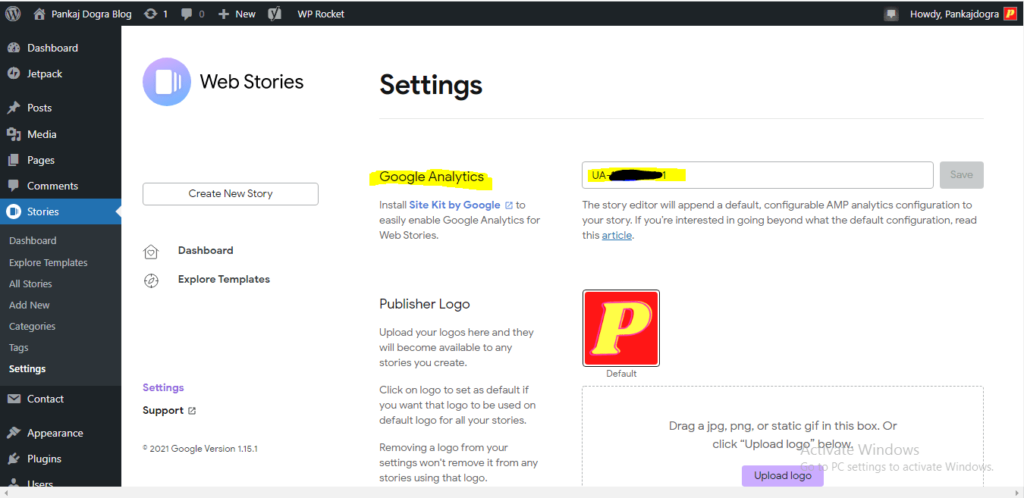Open Tags submenu item
The height and width of the screenshot is (498, 1024).
click(19, 347)
